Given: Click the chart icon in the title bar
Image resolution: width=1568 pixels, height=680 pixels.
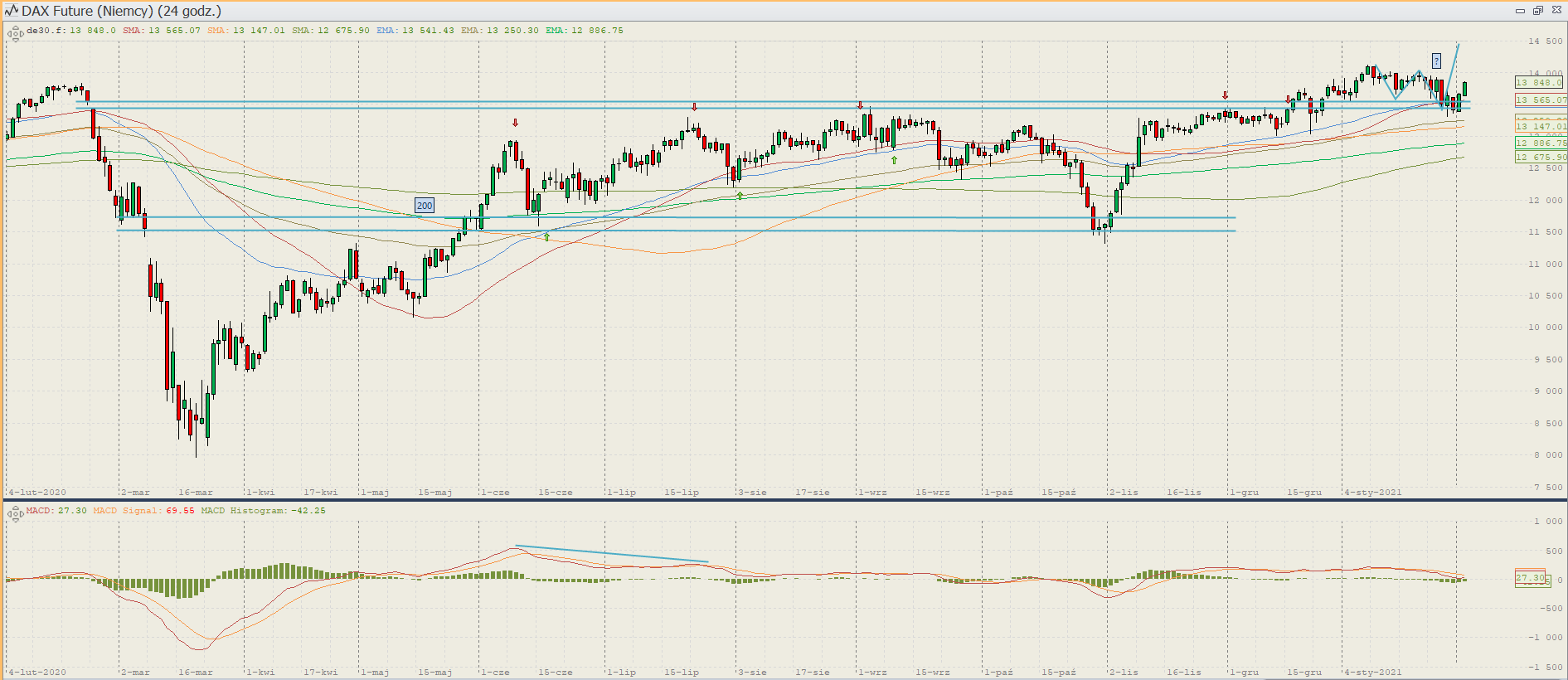Looking at the screenshot, I should 12,11.
